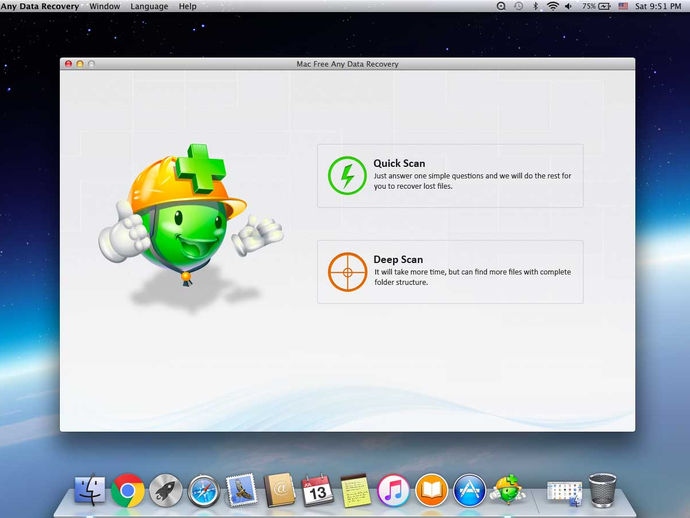Screen dimensions: 690x518
Task: Click the Bluetooth icon in menu bar
Action: [x=536, y=6]
